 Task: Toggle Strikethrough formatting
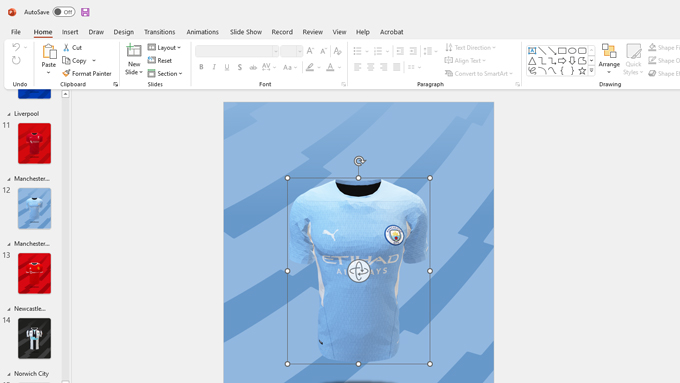[x=253, y=67]
